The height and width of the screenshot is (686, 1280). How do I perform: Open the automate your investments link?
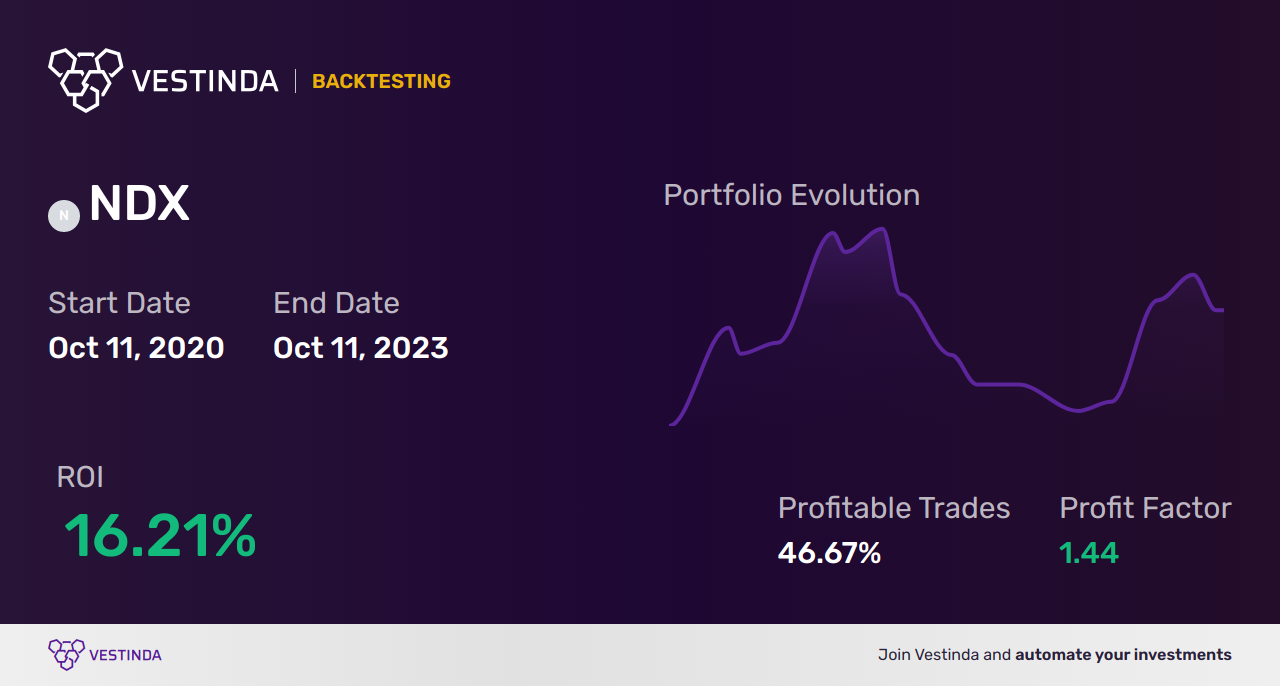point(1123,655)
